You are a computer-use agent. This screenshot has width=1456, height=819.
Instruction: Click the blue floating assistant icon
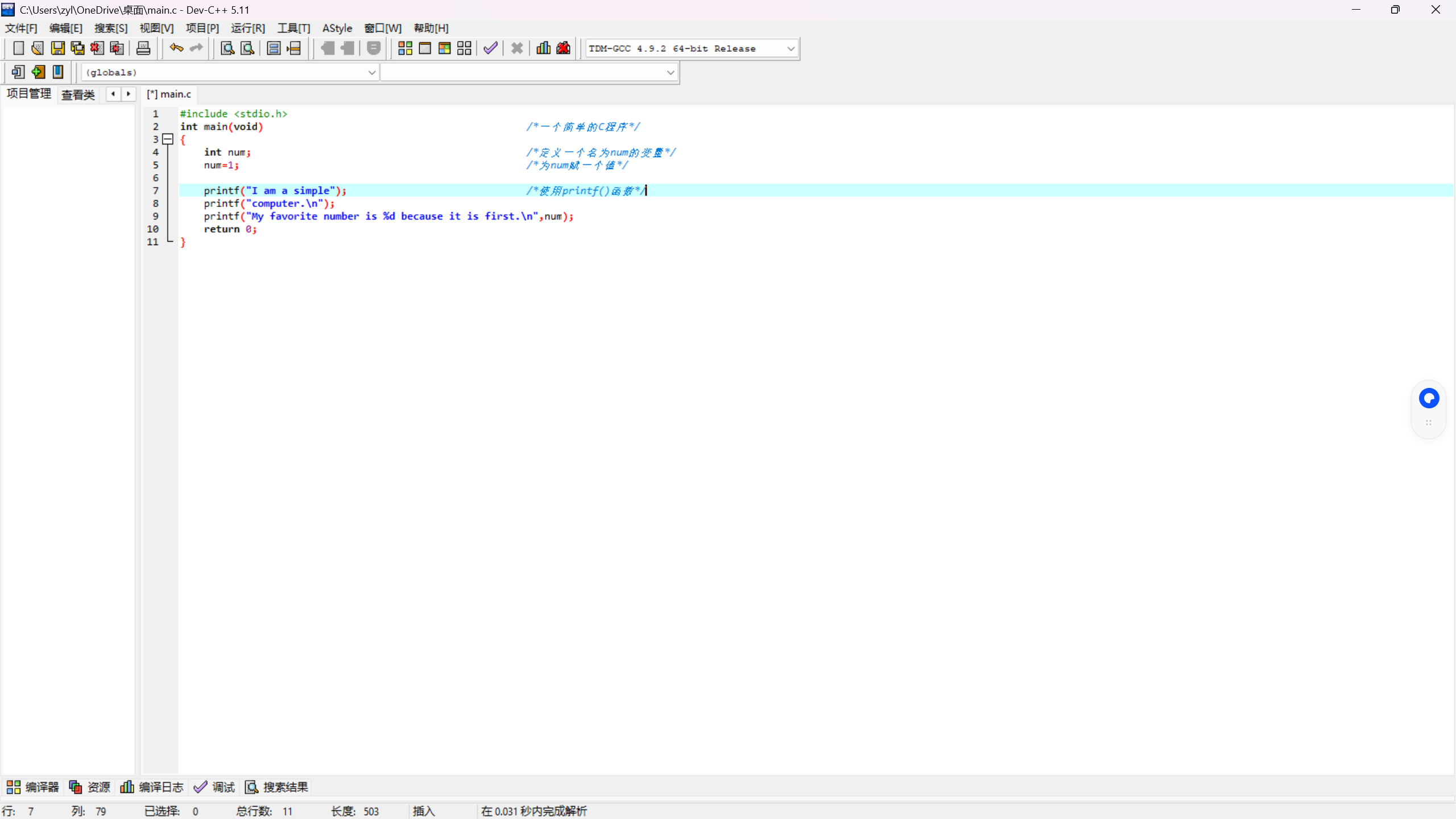[1428, 398]
